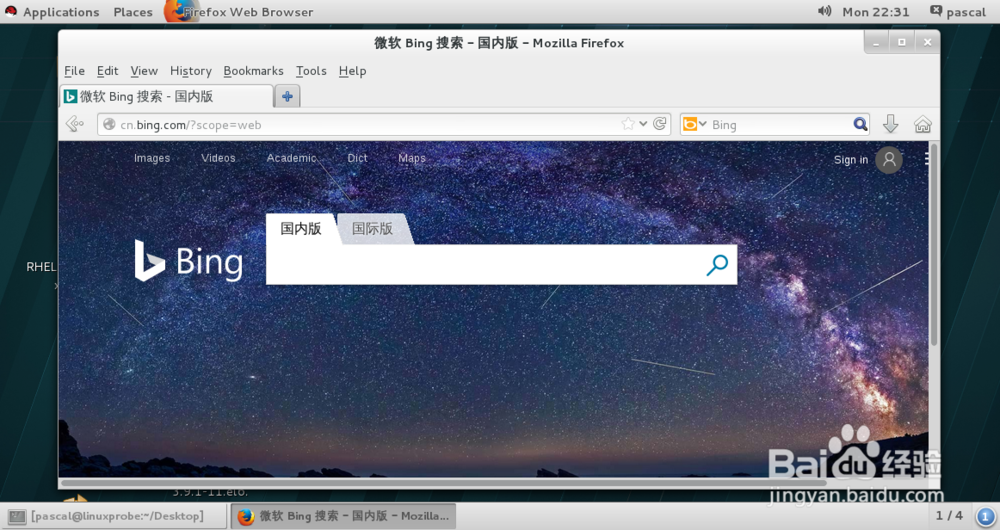Open the Mon 22:31 clock calendar
The height and width of the screenshot is (530, 1000).
click(876, 11)
